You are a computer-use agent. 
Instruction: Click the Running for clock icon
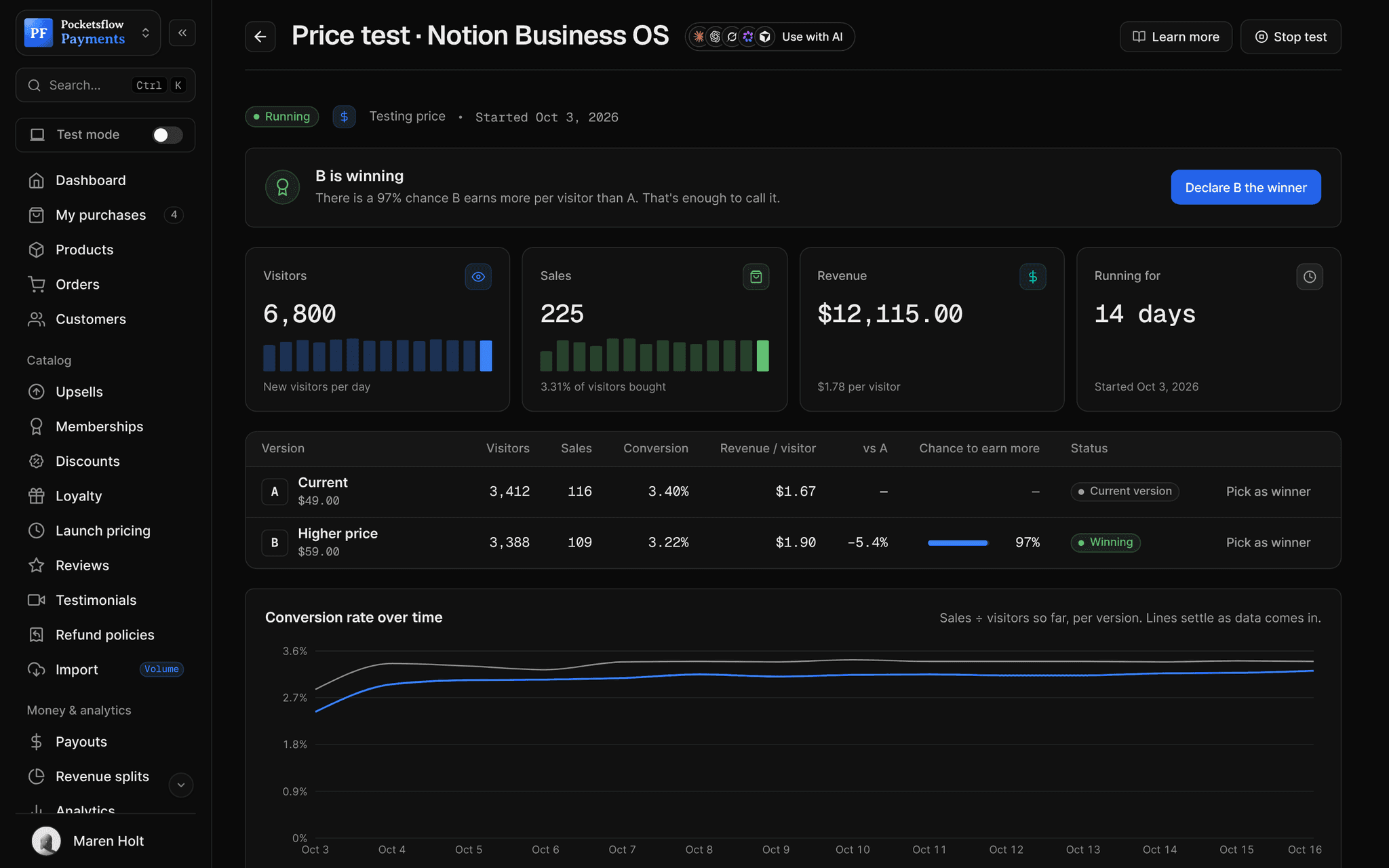tap(1310, 277)
